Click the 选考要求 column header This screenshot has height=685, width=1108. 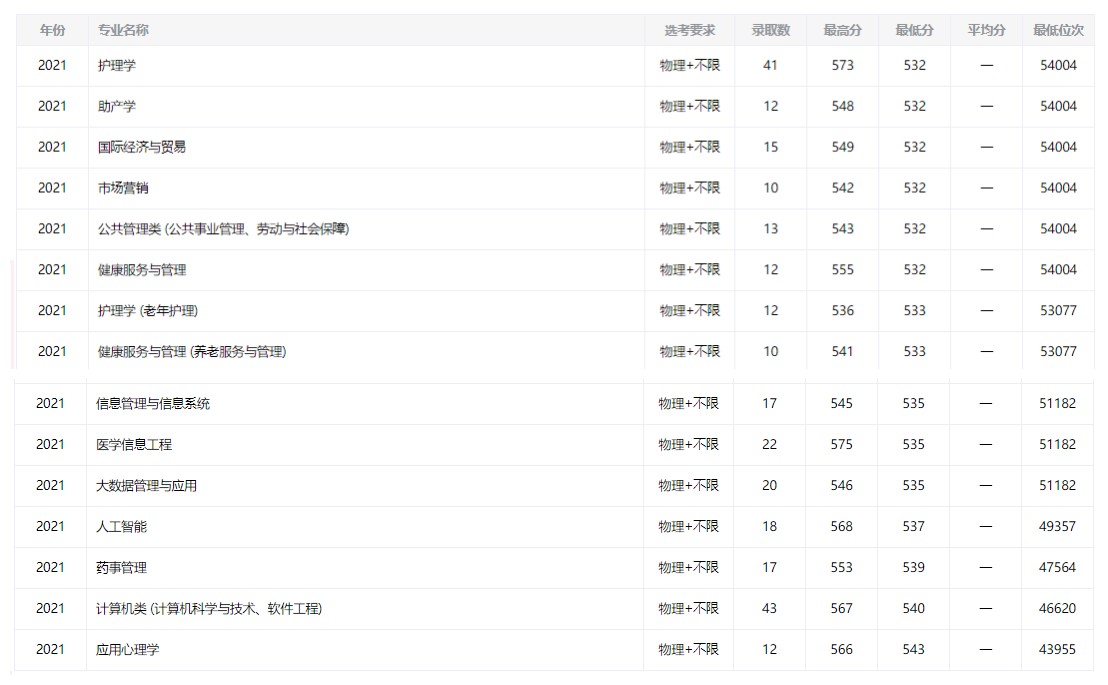[689, 30]
